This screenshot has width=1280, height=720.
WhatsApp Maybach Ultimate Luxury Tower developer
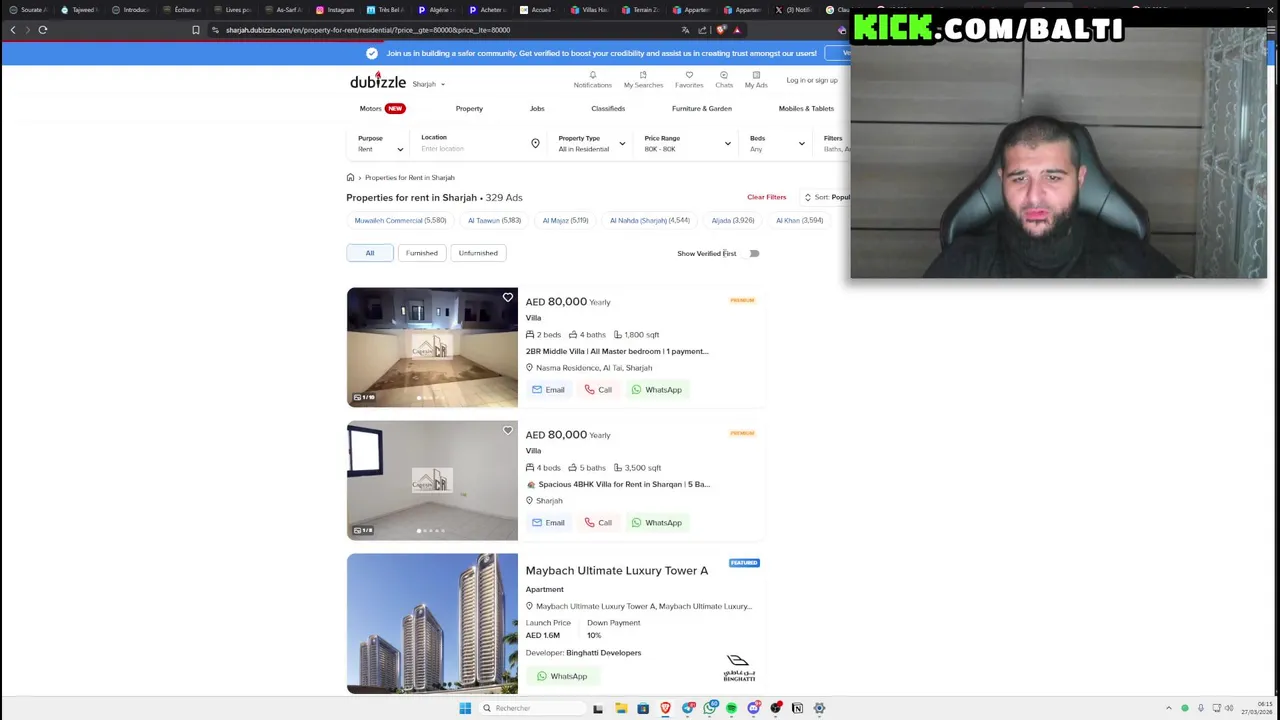(x=562, y=676)
